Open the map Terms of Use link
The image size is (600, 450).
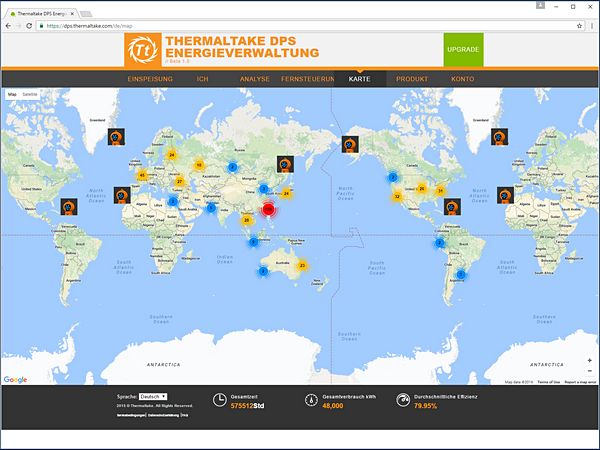548,382
